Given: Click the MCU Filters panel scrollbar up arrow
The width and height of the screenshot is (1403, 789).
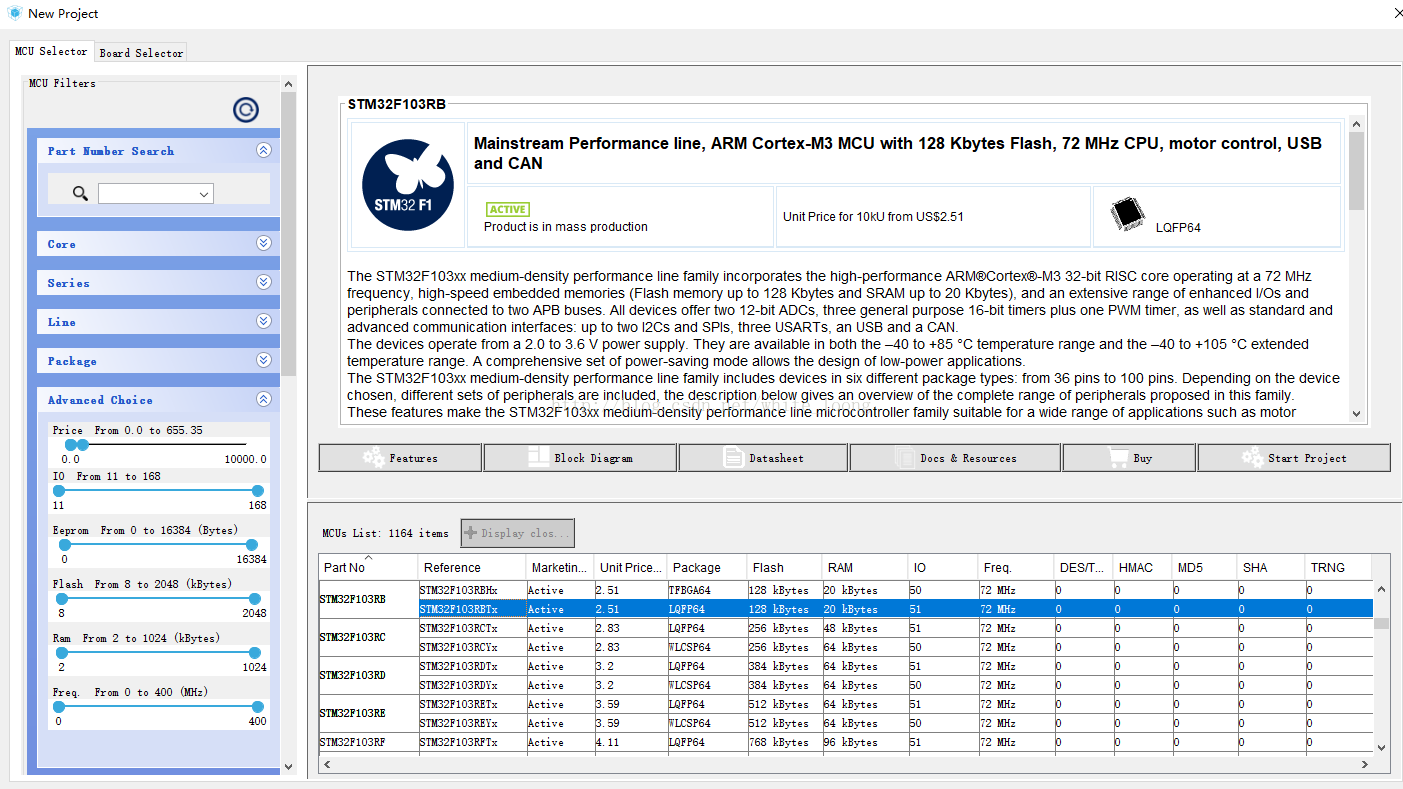Looking at the screenshot, I should 288,85.
